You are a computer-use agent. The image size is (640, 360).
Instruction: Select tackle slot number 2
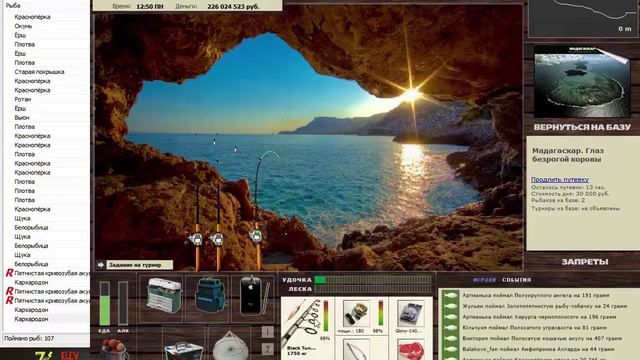pyautogui.click(x=267, y=349)
